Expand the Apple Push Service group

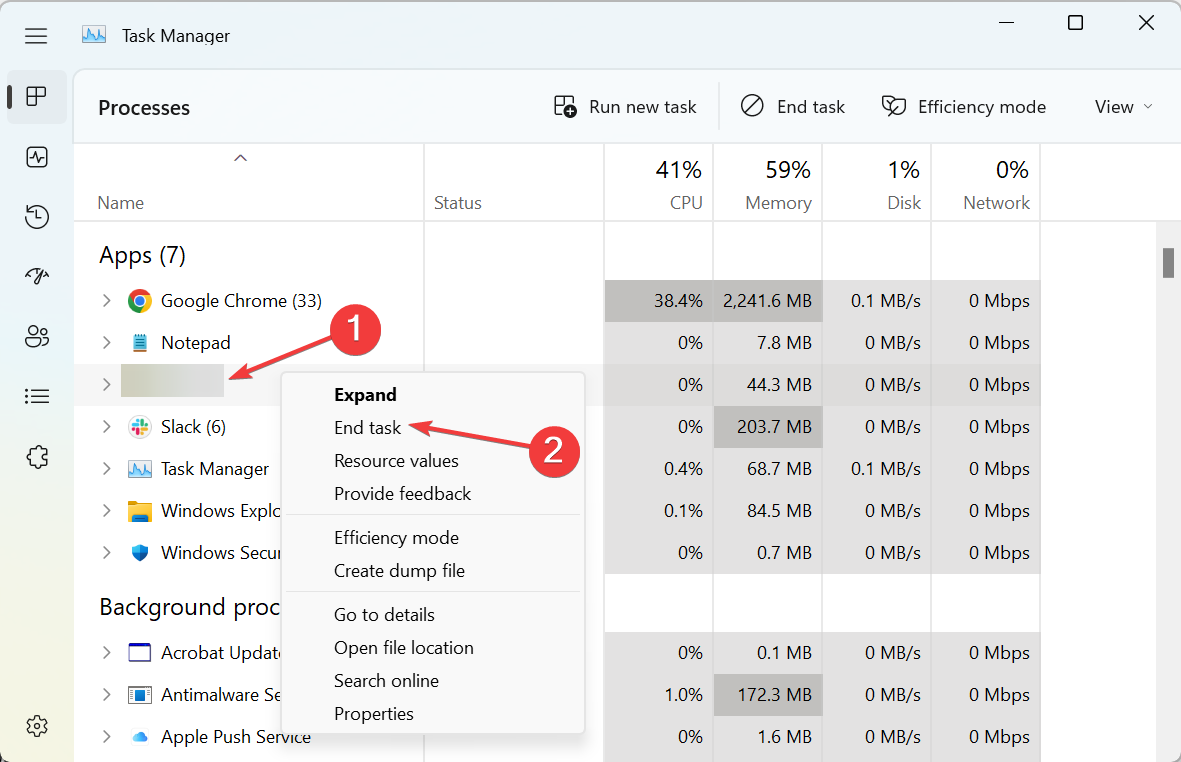click(106, 736)
